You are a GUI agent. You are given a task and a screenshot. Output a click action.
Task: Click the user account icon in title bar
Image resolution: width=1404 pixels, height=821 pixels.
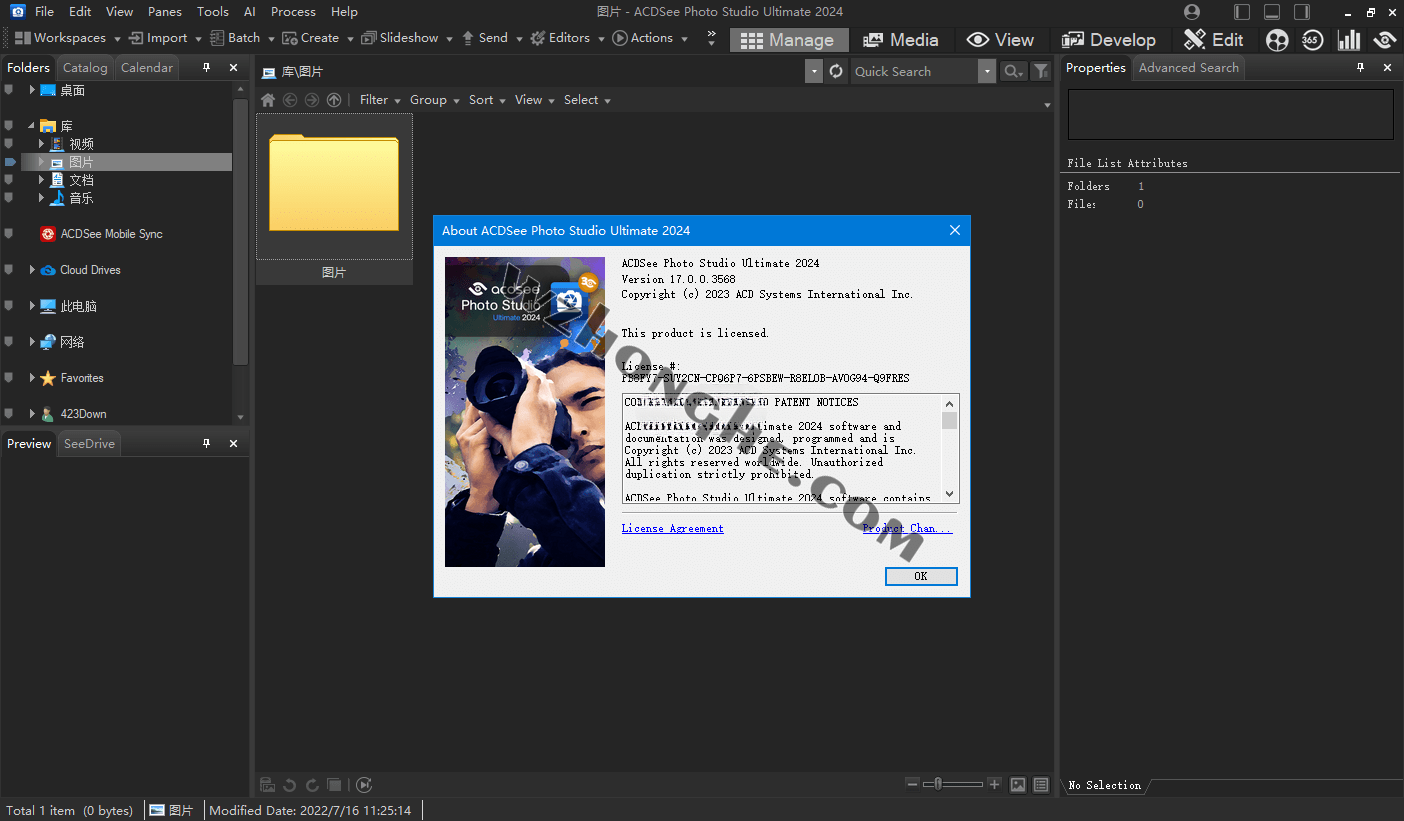(1191, 12)
